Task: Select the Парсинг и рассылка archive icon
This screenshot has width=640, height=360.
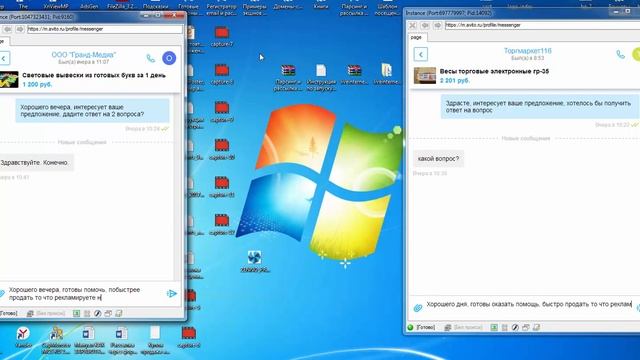Action: point(288,78)
